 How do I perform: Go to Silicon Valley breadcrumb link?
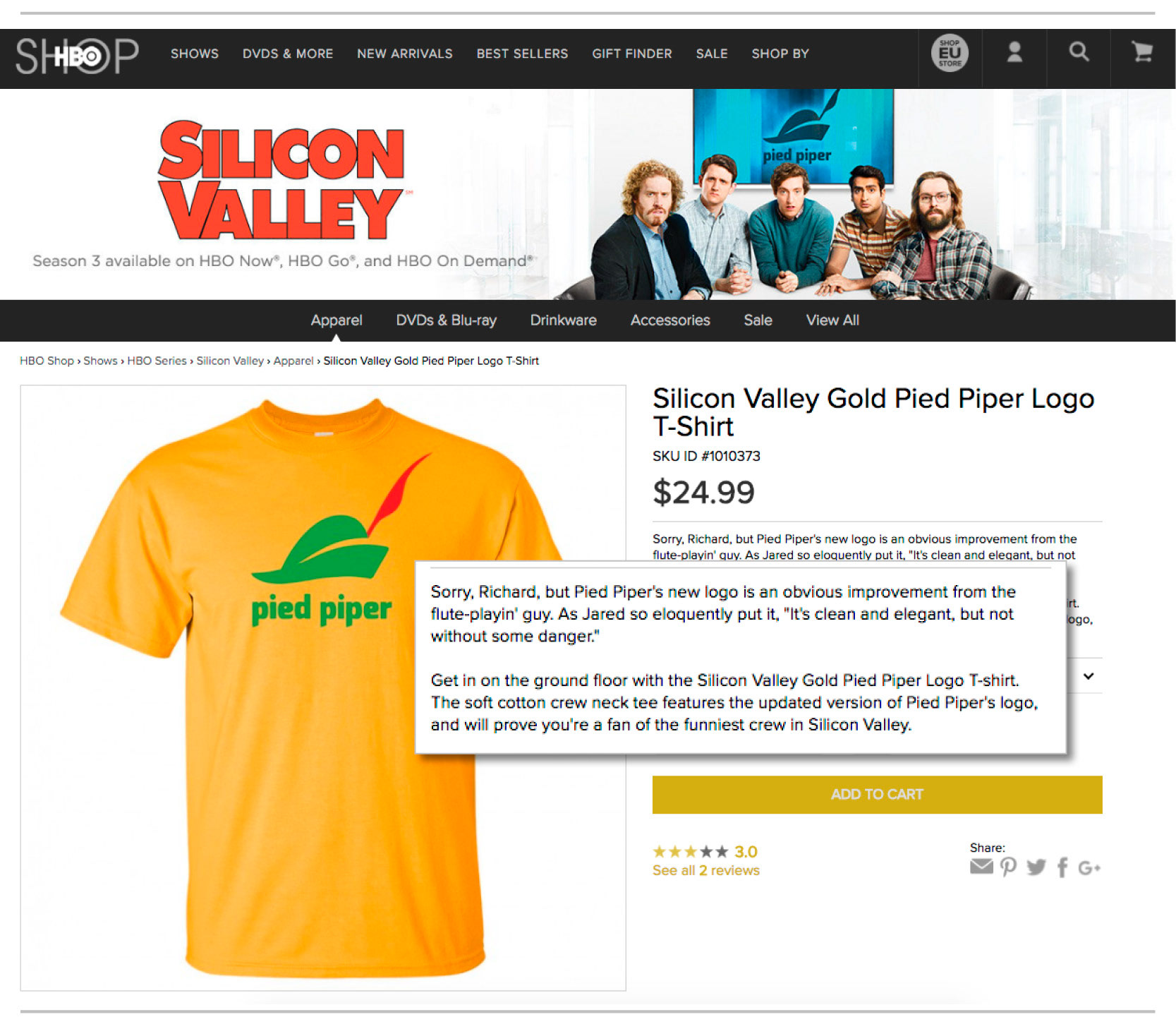tap(230, 361)
